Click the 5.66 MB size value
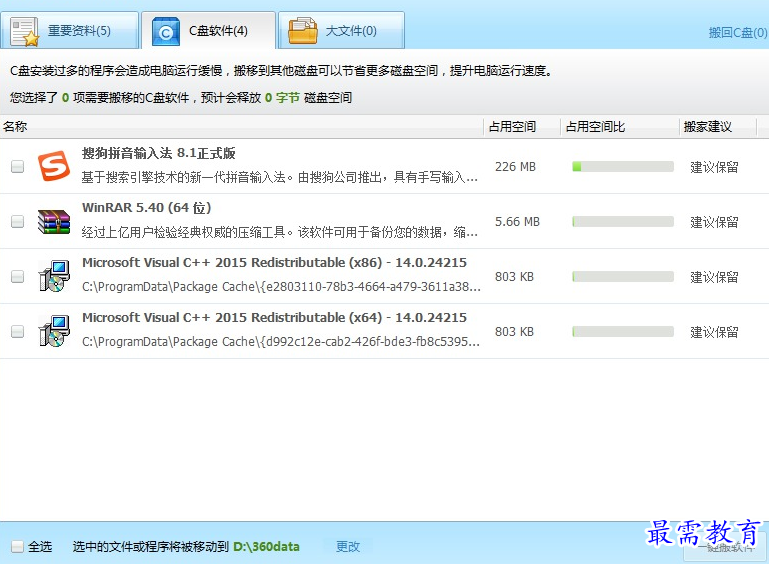 coord(517,222)
